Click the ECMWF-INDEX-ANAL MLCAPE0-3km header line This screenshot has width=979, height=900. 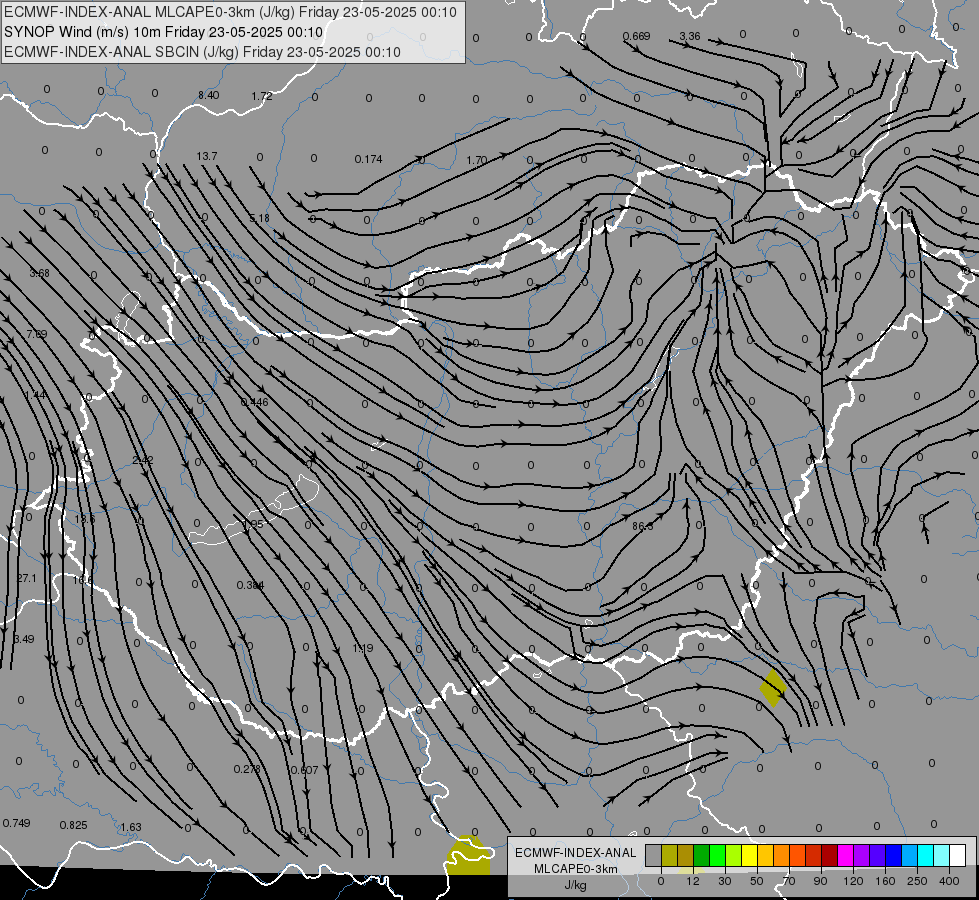click(230, 12)
